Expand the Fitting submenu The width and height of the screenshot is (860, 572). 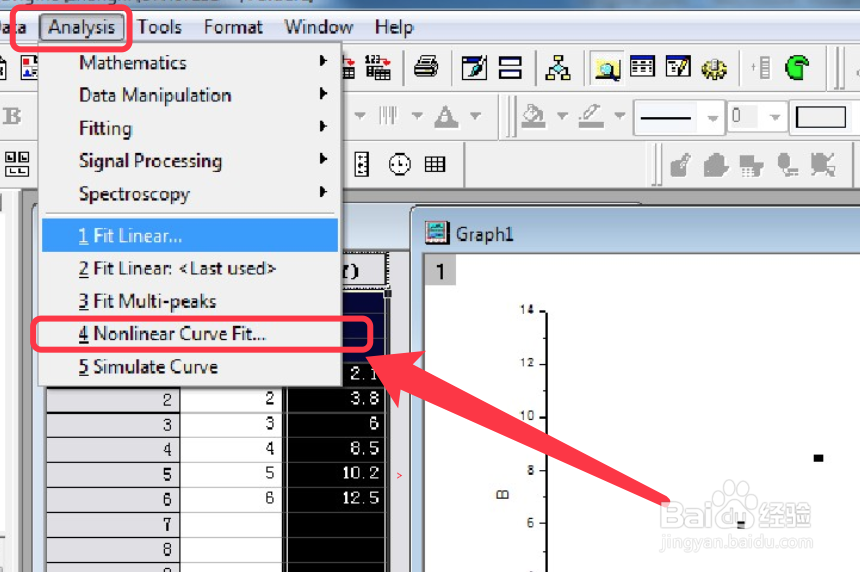190,128
